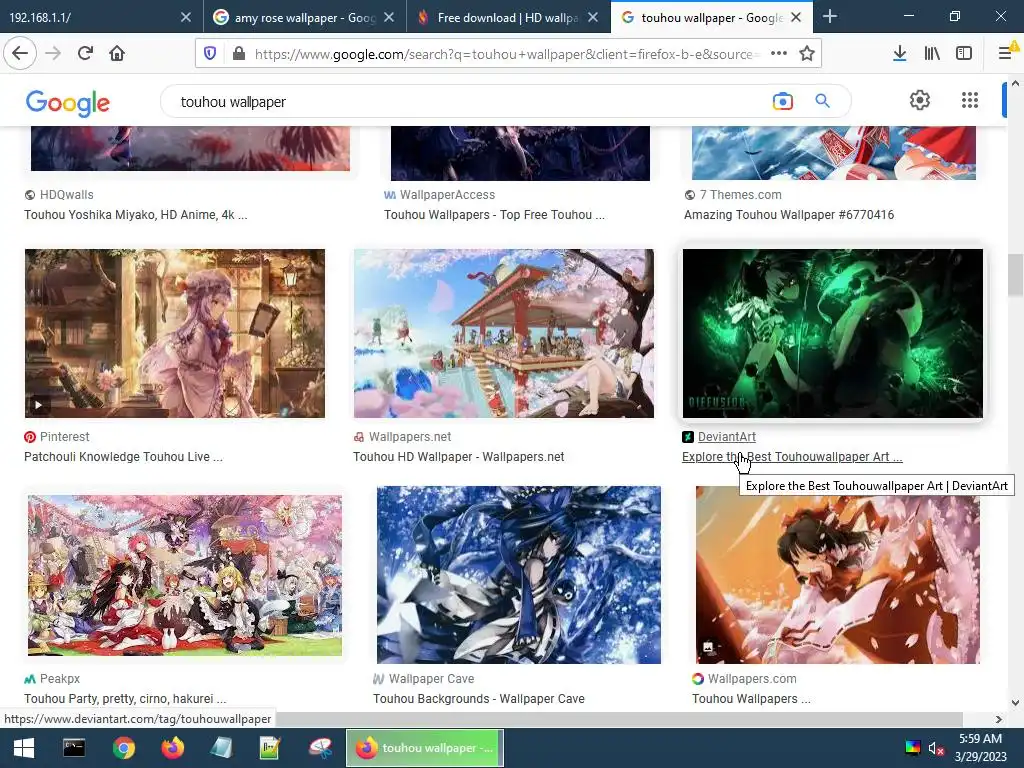This screenshot has width=1024, height=768.
Task: Click the horizontal scrollbar right arrow
Action: (999, 719)
